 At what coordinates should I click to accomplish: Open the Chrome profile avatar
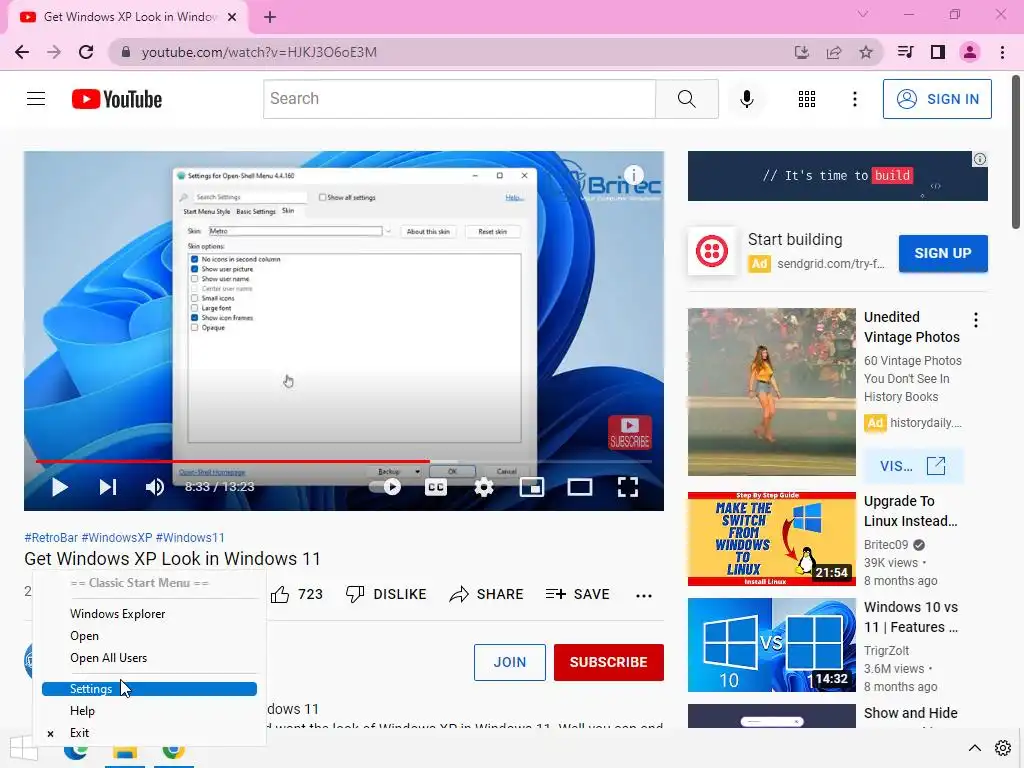(x=970, y=52)
